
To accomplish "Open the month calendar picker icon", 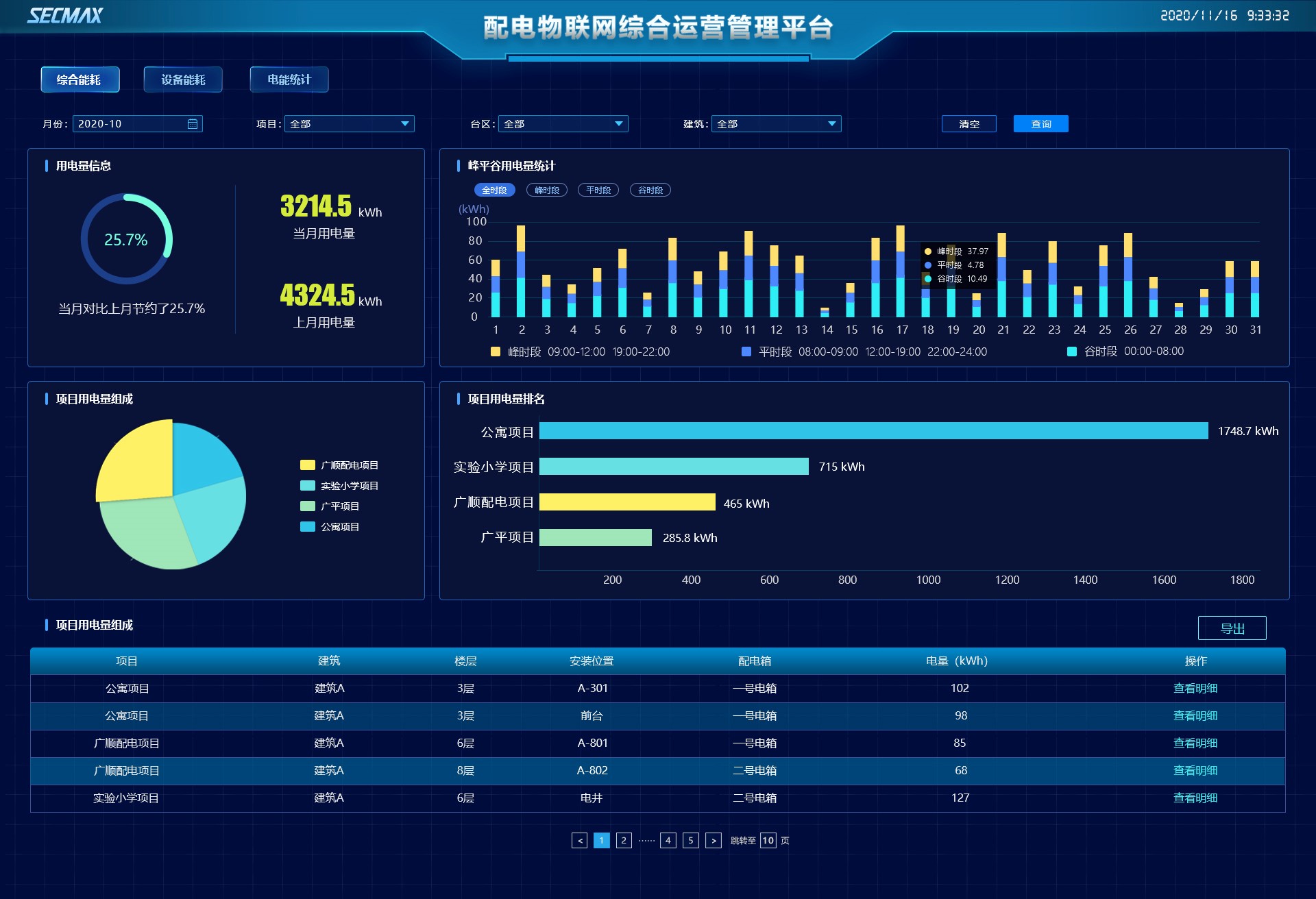I will (193, 124).
